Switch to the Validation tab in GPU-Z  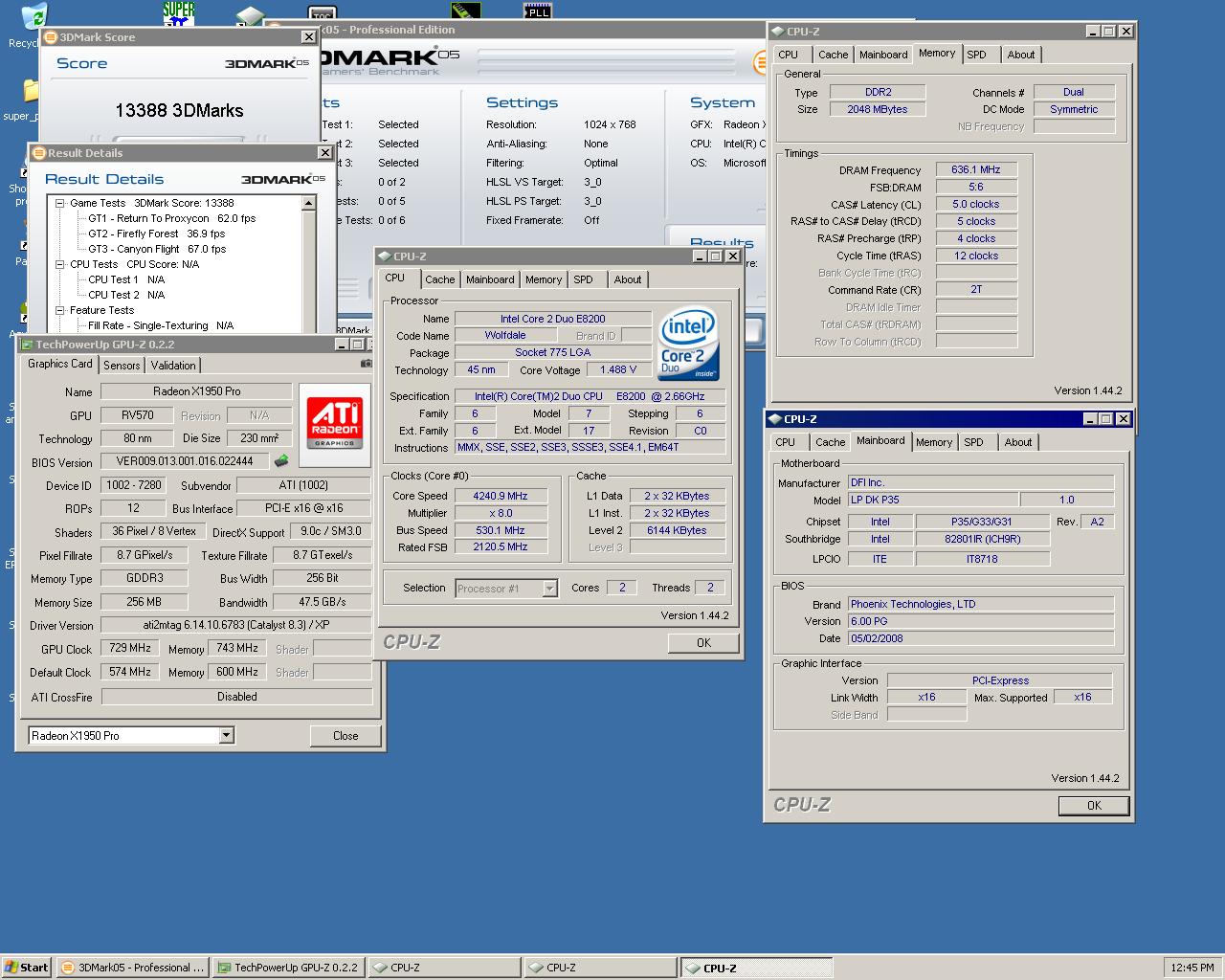pos(173,365)
